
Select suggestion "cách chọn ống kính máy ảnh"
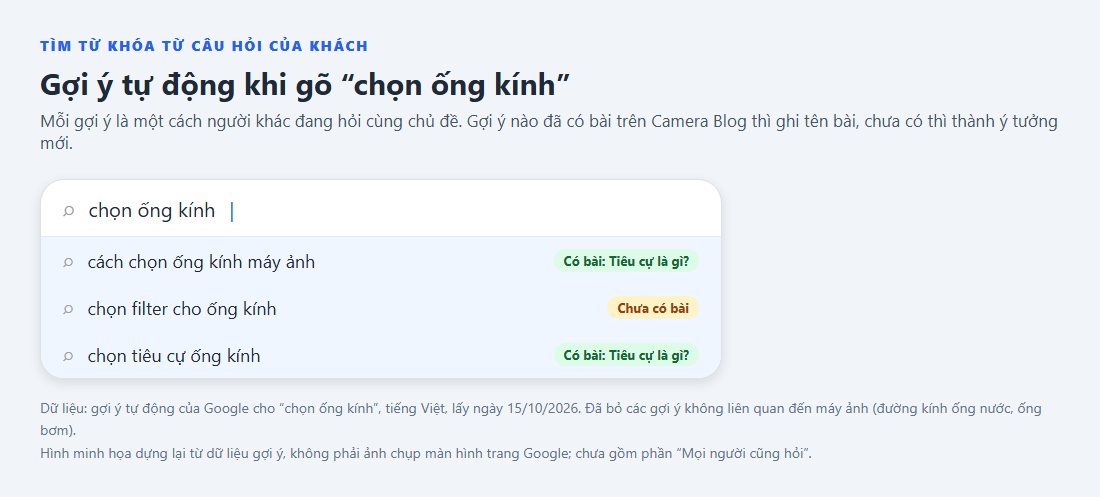(381, 262)
